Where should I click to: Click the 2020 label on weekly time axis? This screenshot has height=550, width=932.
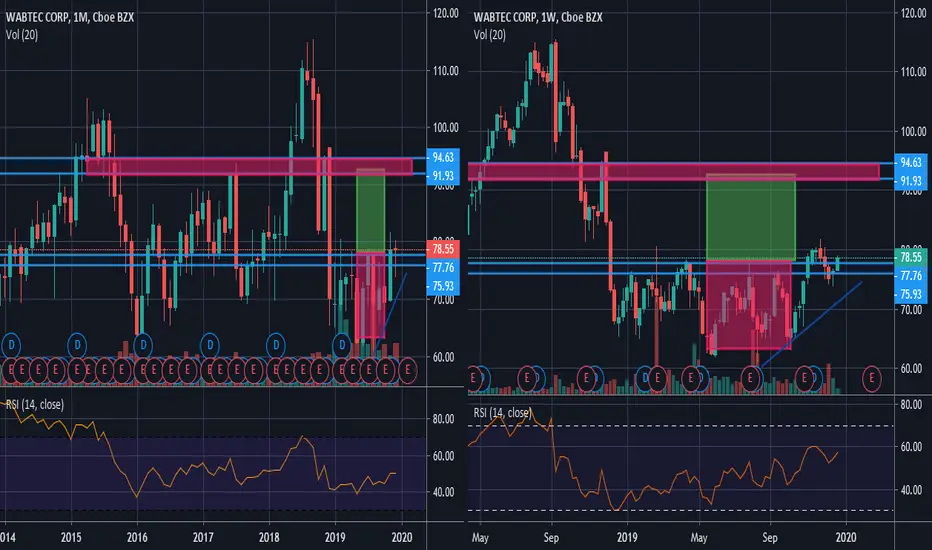click(x=846, y=538)
